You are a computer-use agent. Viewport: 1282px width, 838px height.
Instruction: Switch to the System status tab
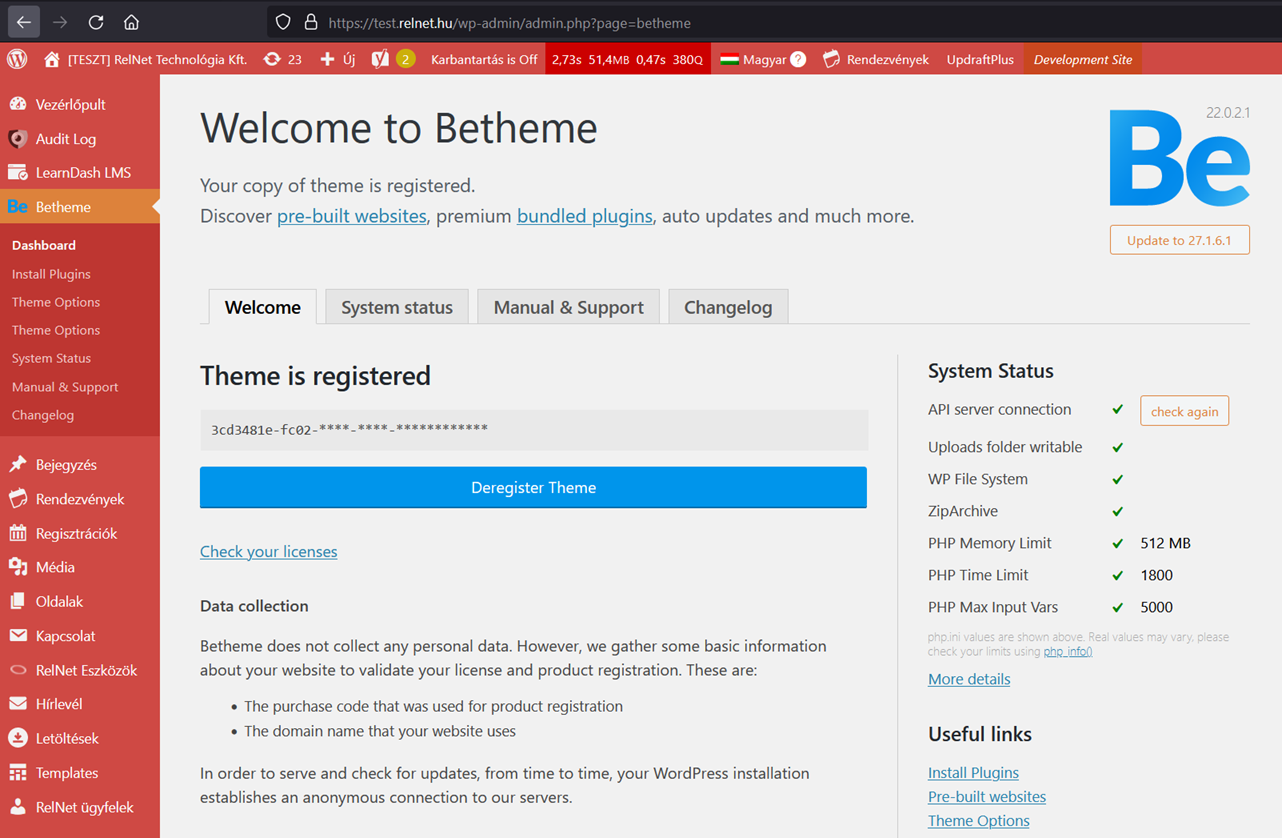click(397, 307)
